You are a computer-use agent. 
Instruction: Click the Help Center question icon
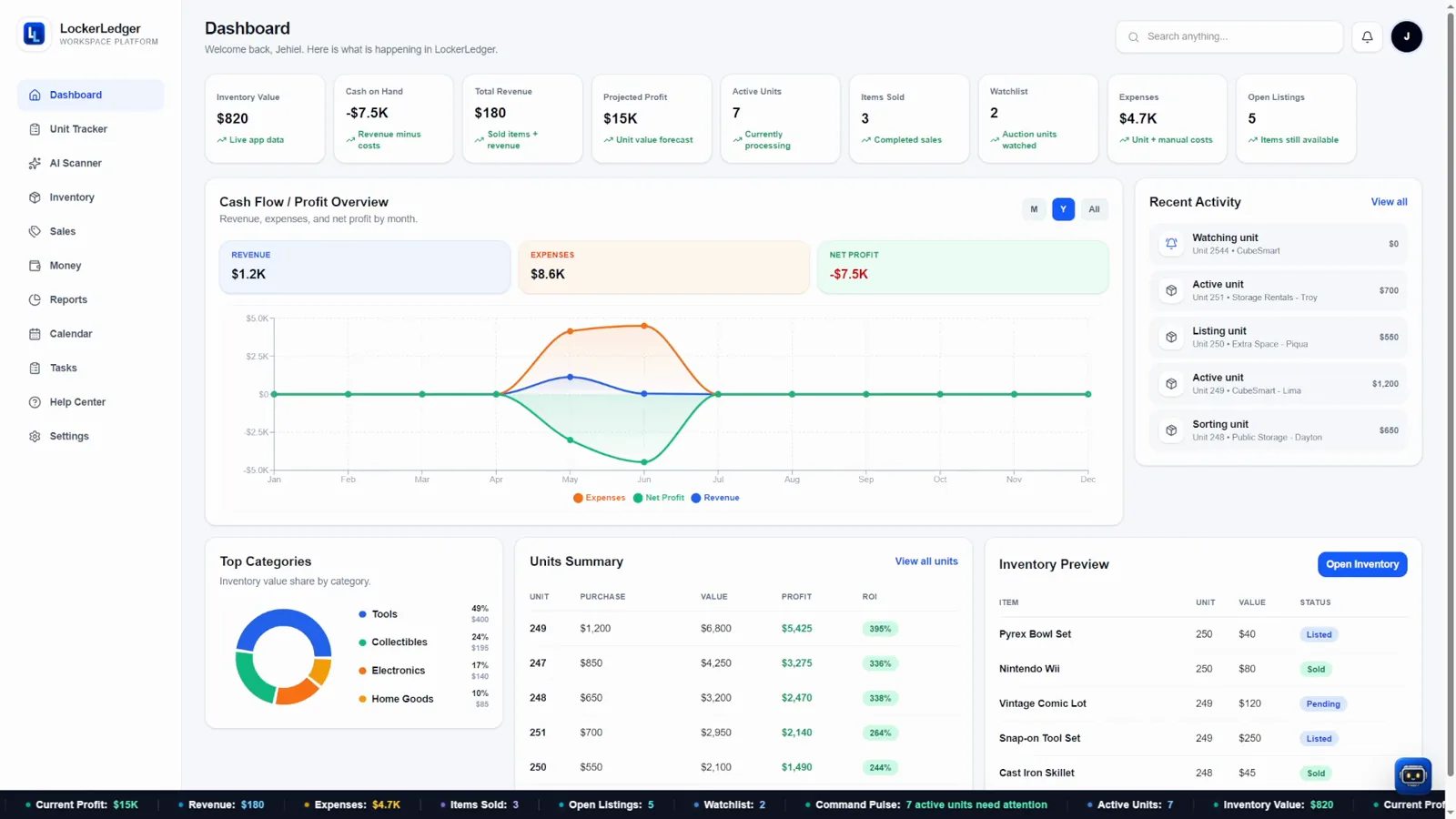(x=35, y=402)
